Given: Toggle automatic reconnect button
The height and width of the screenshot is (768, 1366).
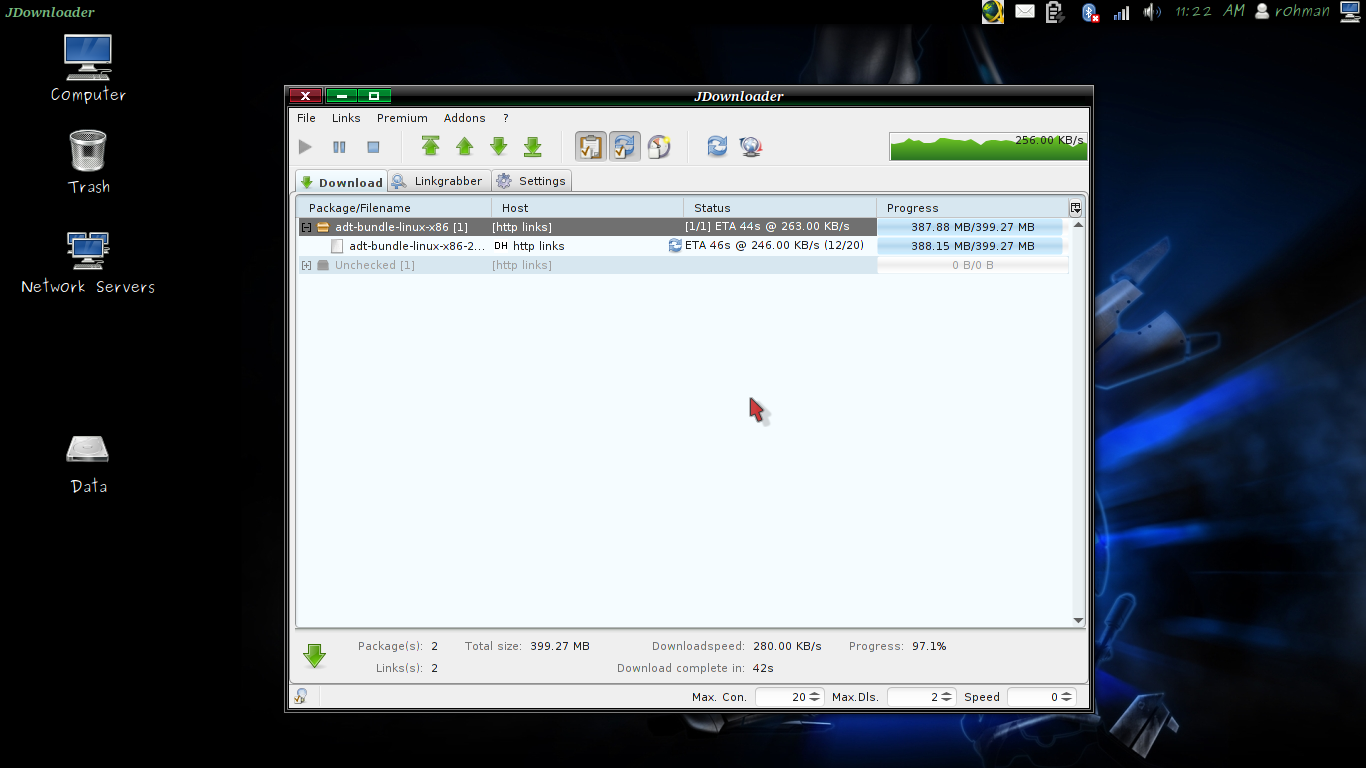Looking at the screenshot, I should click(x=625, y=147).
